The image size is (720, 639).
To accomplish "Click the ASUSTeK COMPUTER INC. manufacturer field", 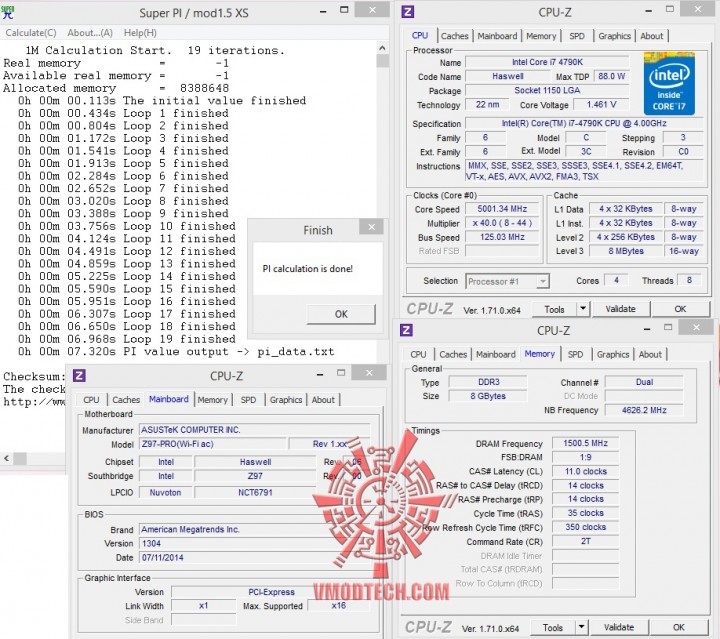I will tap(255, 430).
